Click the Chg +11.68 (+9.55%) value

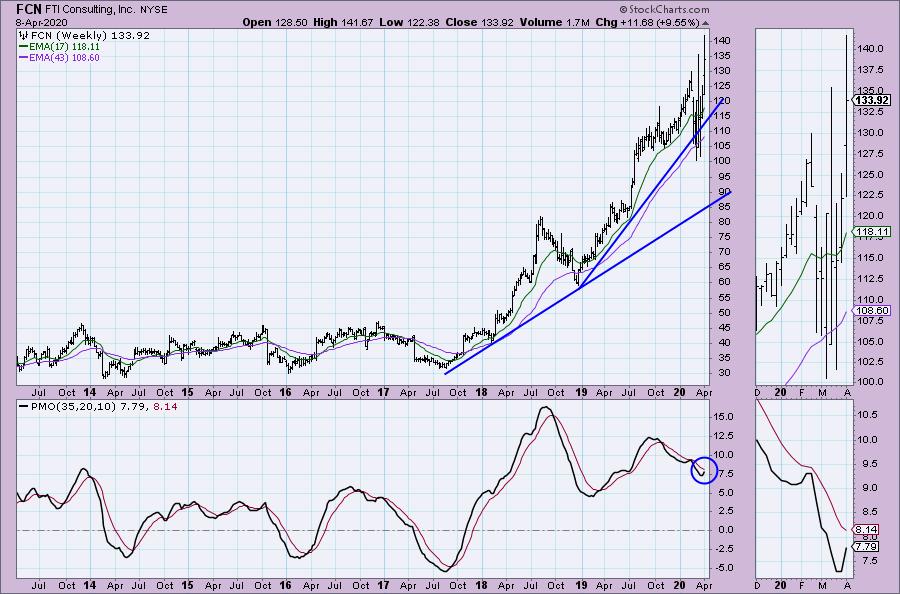tap(647, 22)
